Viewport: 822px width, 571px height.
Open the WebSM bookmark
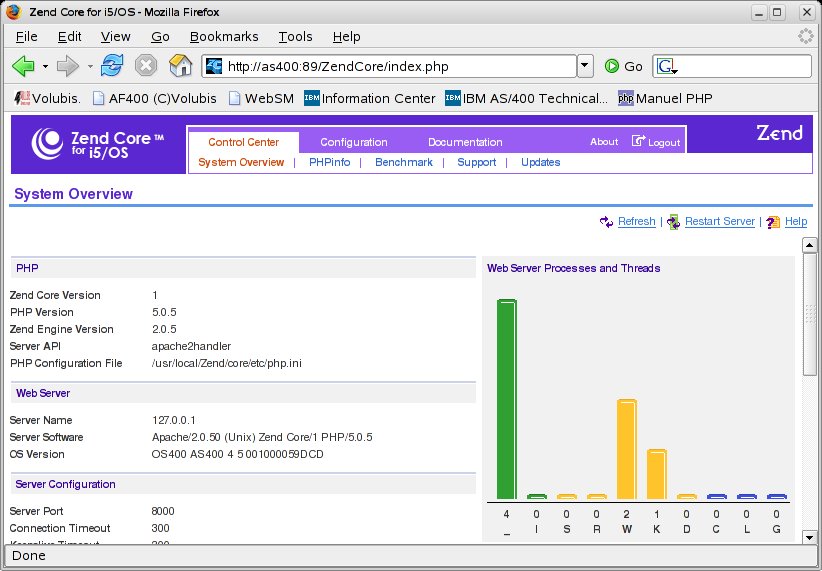(x=261, y=98)
